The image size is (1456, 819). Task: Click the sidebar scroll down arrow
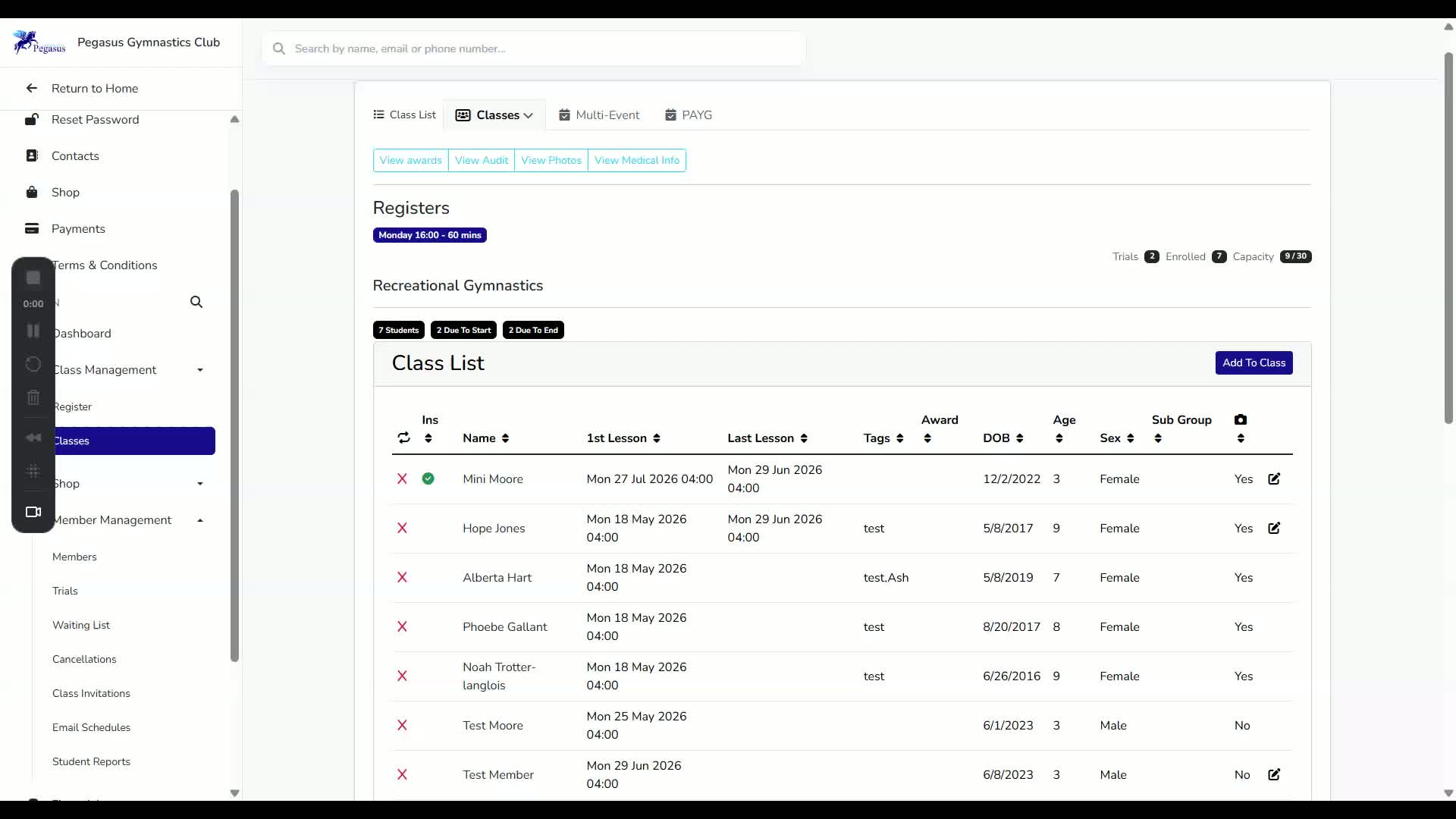click(x=234, y=793)
